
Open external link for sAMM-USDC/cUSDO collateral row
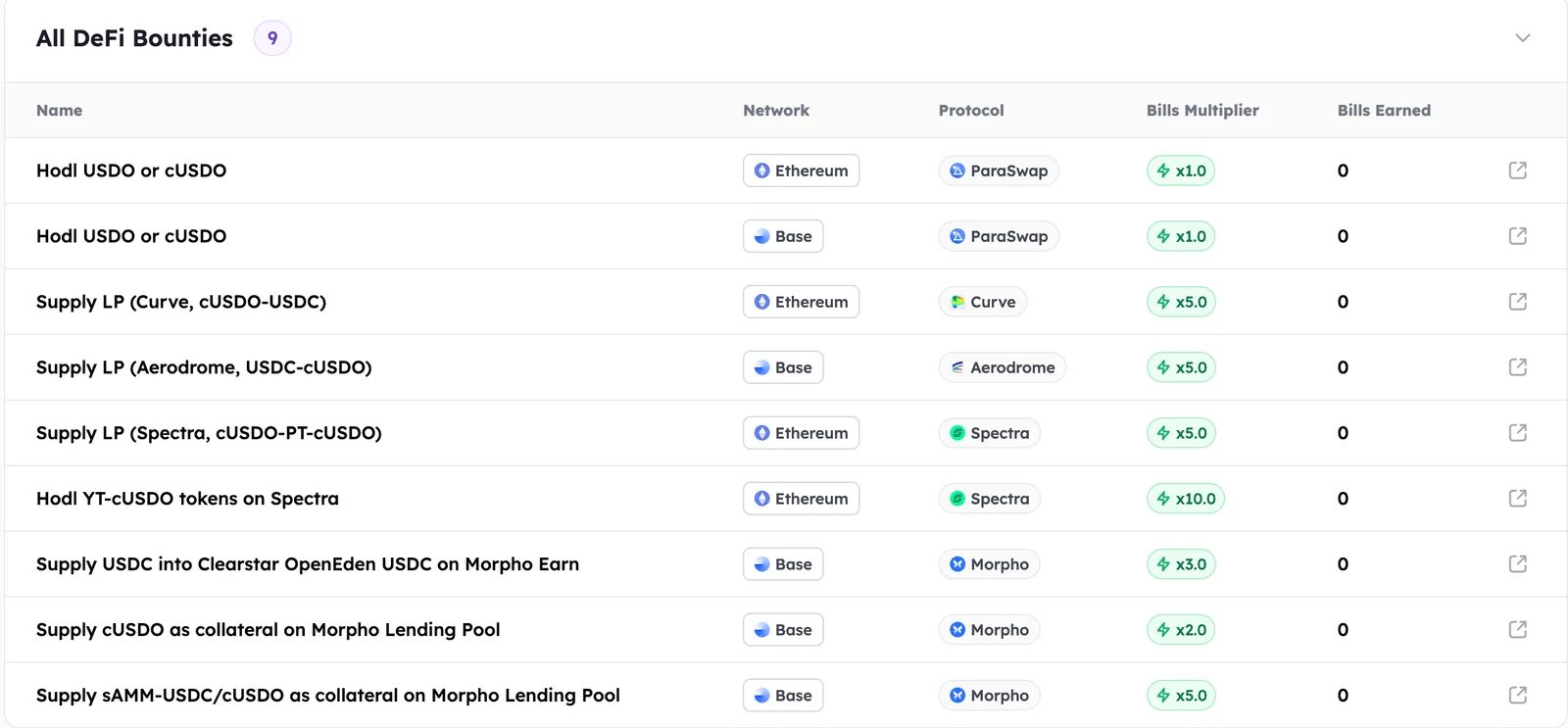1518,696
